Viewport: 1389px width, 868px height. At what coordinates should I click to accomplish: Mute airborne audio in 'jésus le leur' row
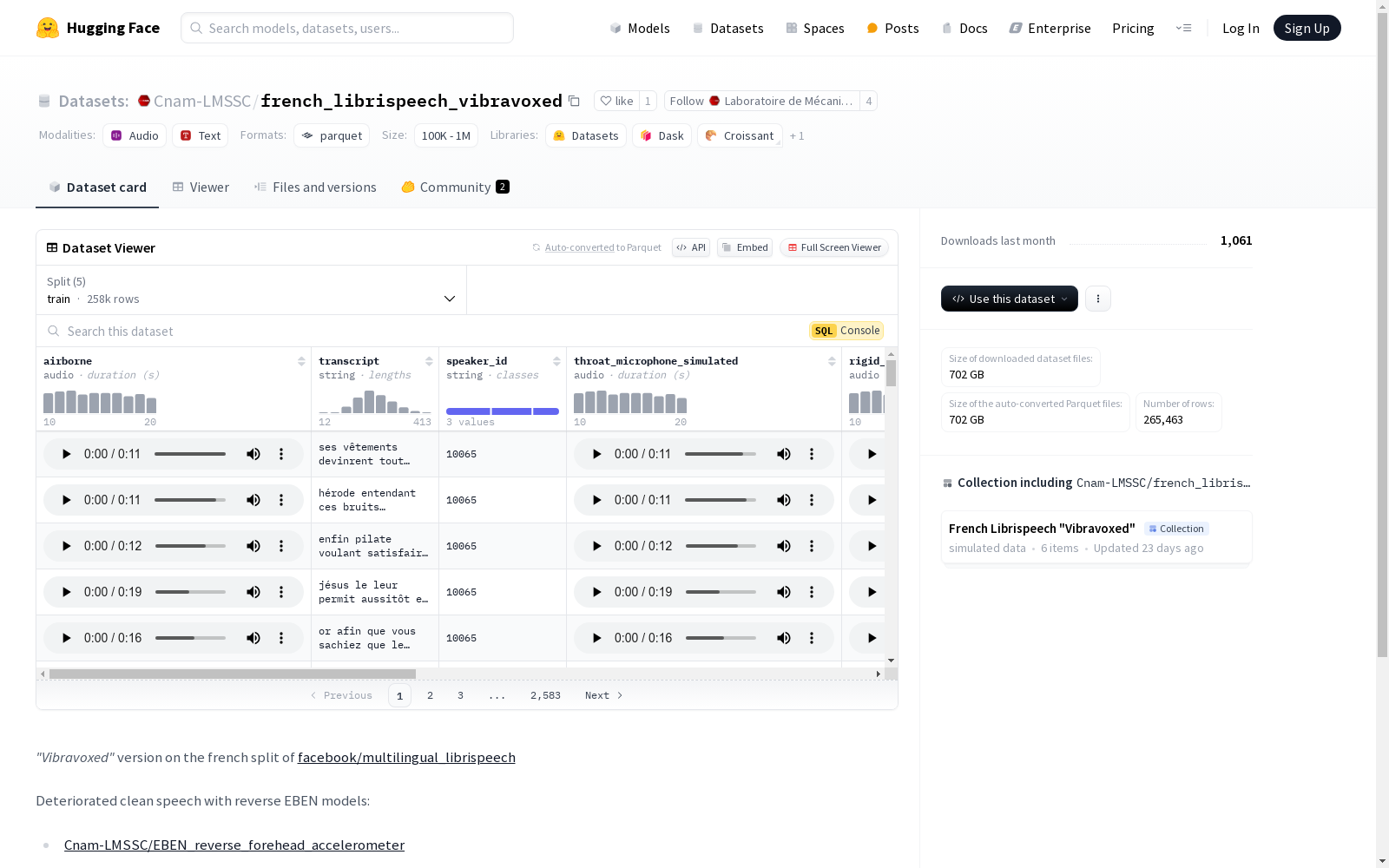(x=253, y=592)
